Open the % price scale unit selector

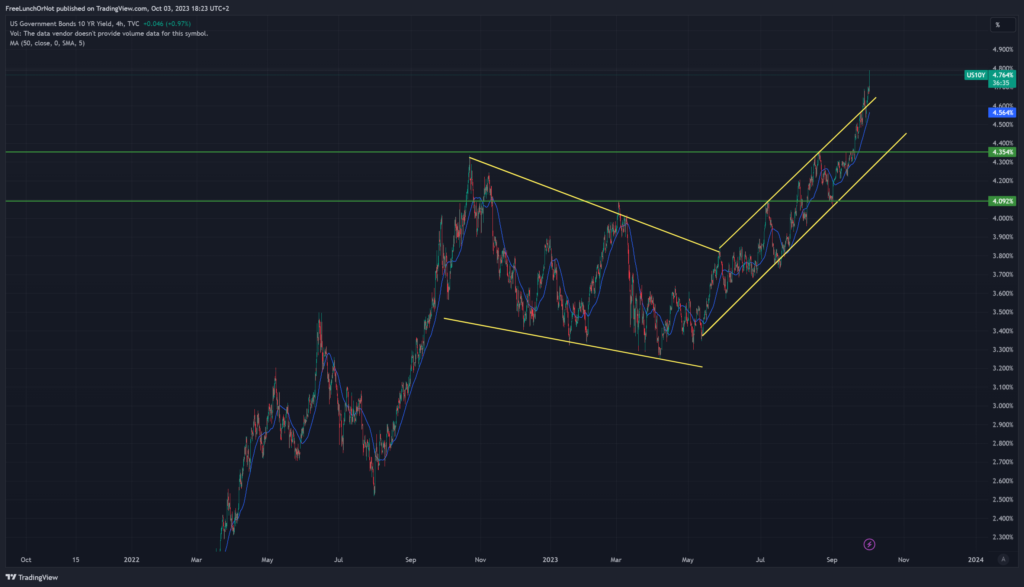[x=996, y=24]
